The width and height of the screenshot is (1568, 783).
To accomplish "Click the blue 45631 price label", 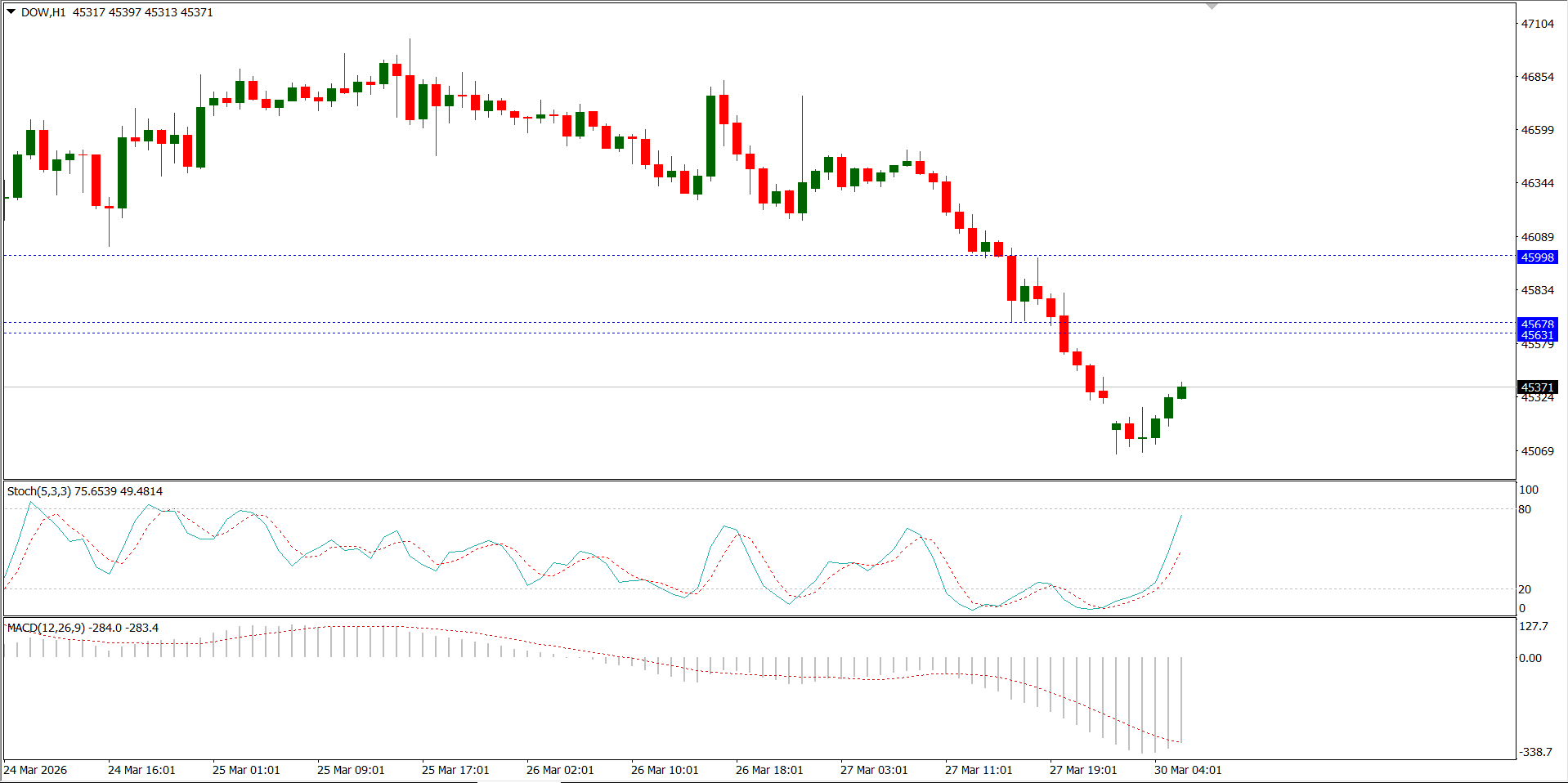I will (x=1537, y=335).
